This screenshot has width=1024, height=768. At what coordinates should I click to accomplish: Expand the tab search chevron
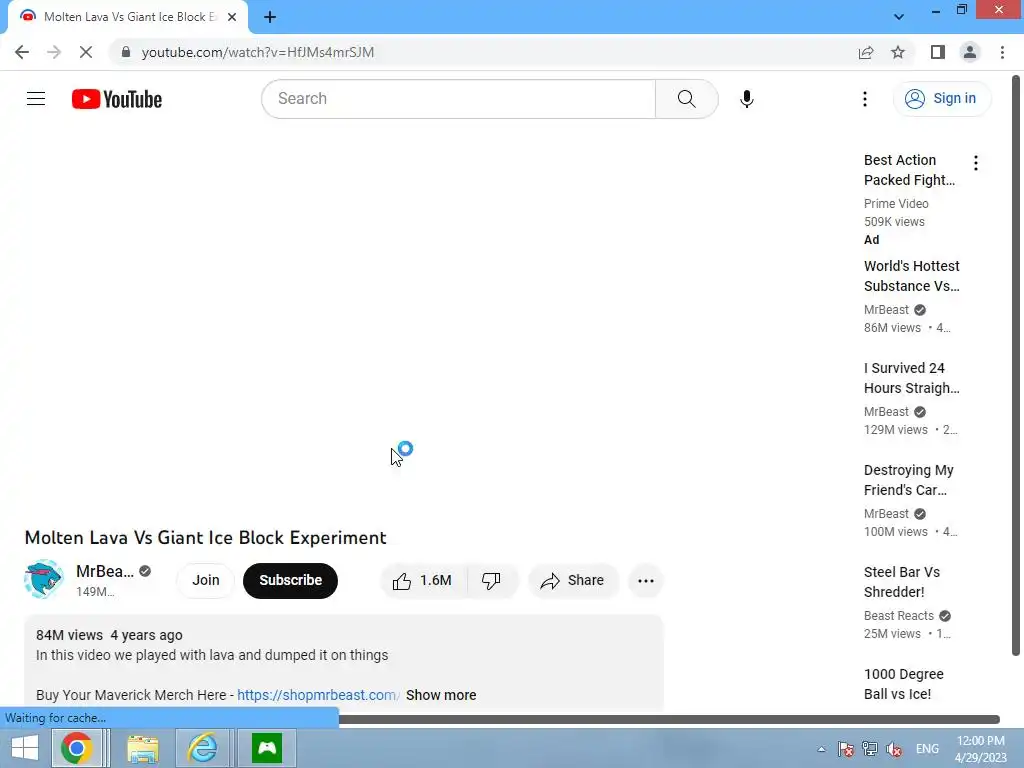tap(899, 17)
